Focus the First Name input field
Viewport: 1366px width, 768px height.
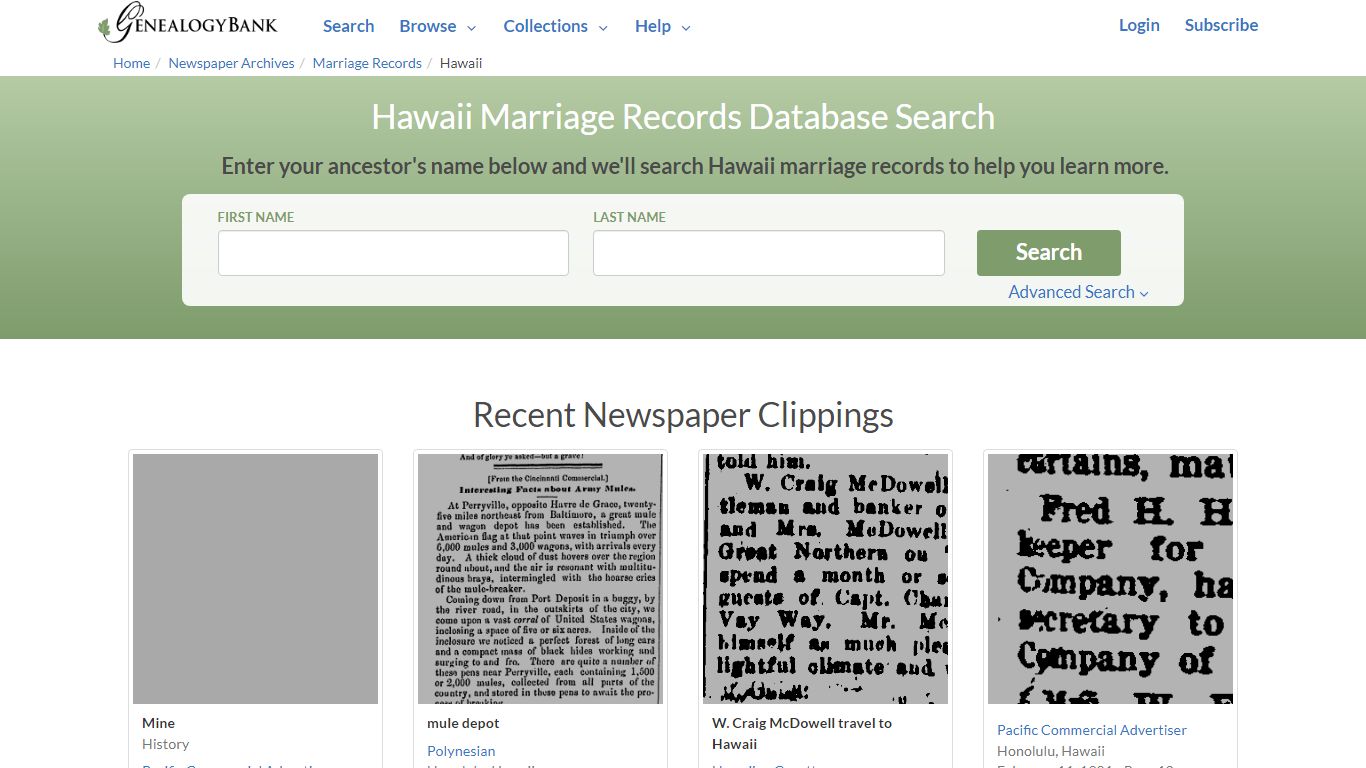(x=393, y=253)
